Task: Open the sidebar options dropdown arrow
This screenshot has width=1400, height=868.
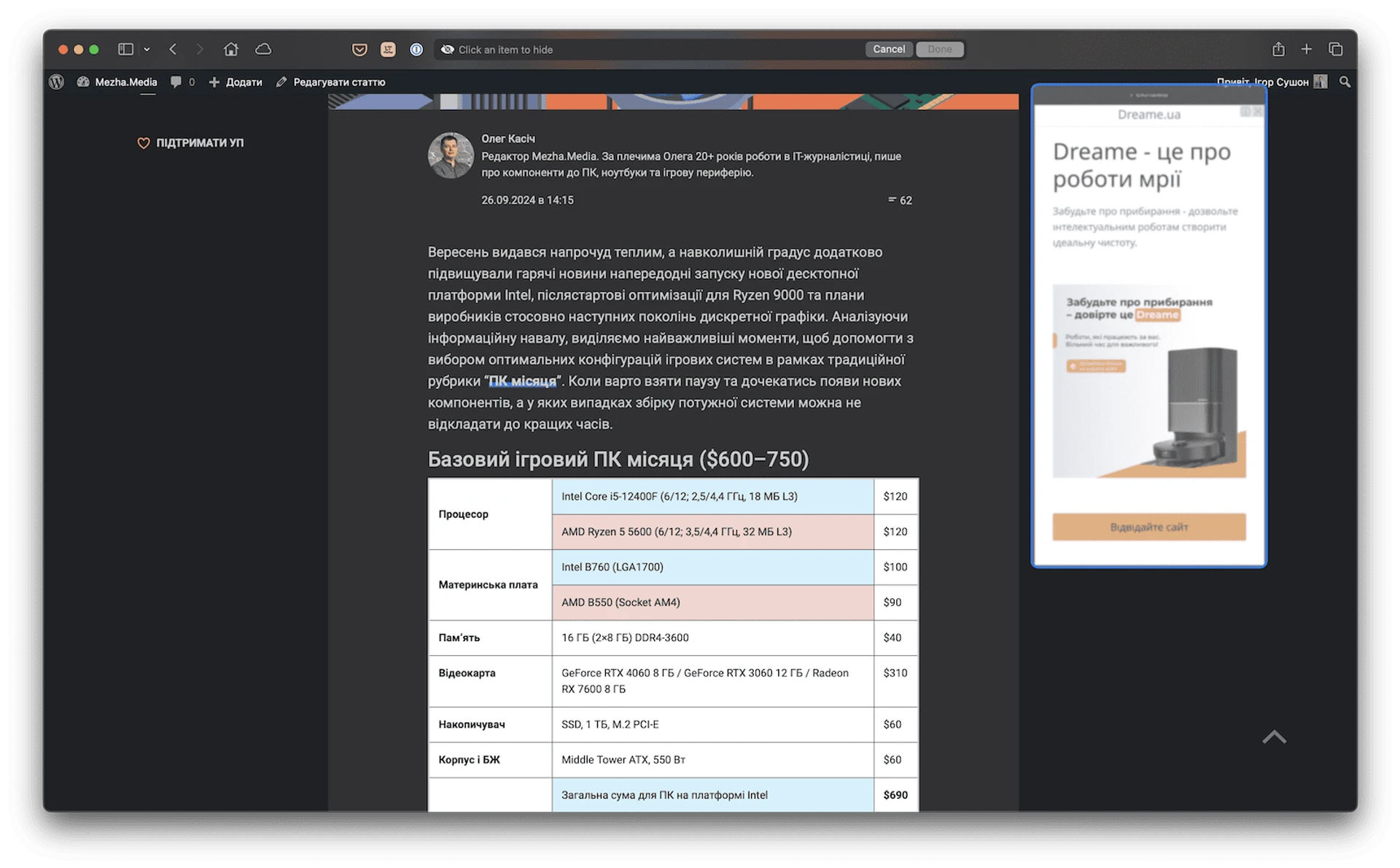Action: (x=147, y=49)
